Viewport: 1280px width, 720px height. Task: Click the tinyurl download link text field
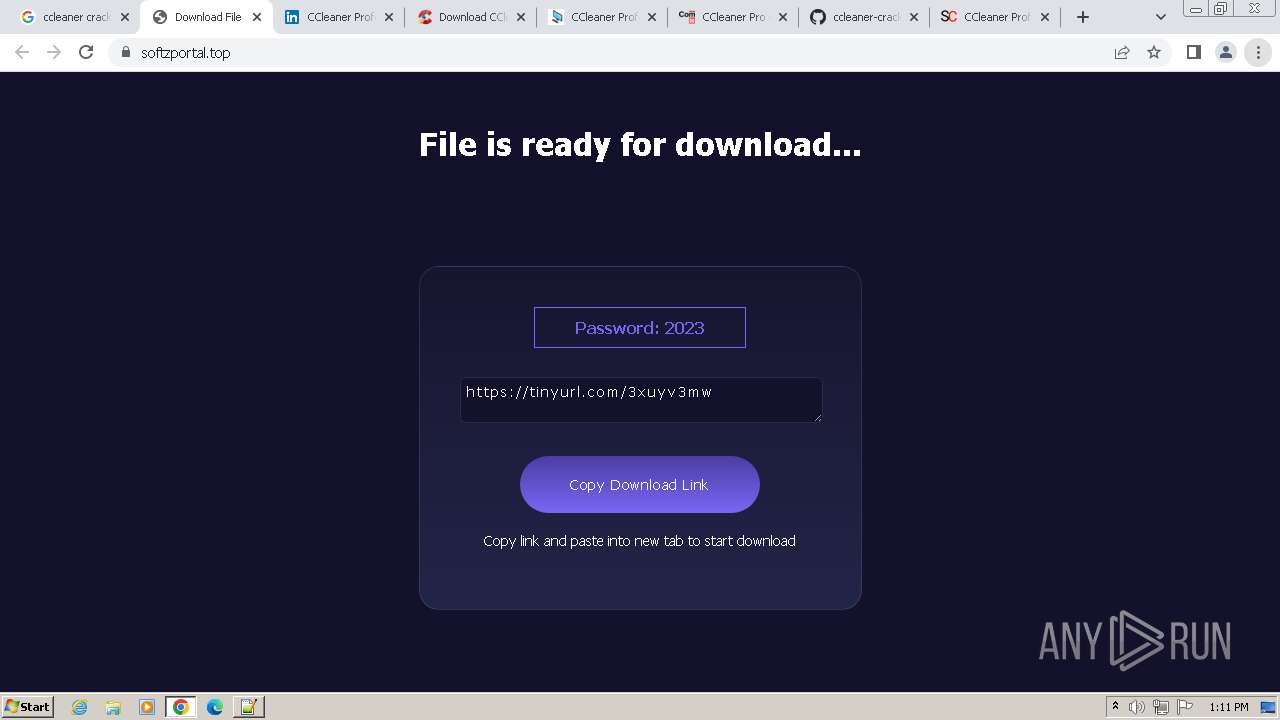[x=641, y=400]
